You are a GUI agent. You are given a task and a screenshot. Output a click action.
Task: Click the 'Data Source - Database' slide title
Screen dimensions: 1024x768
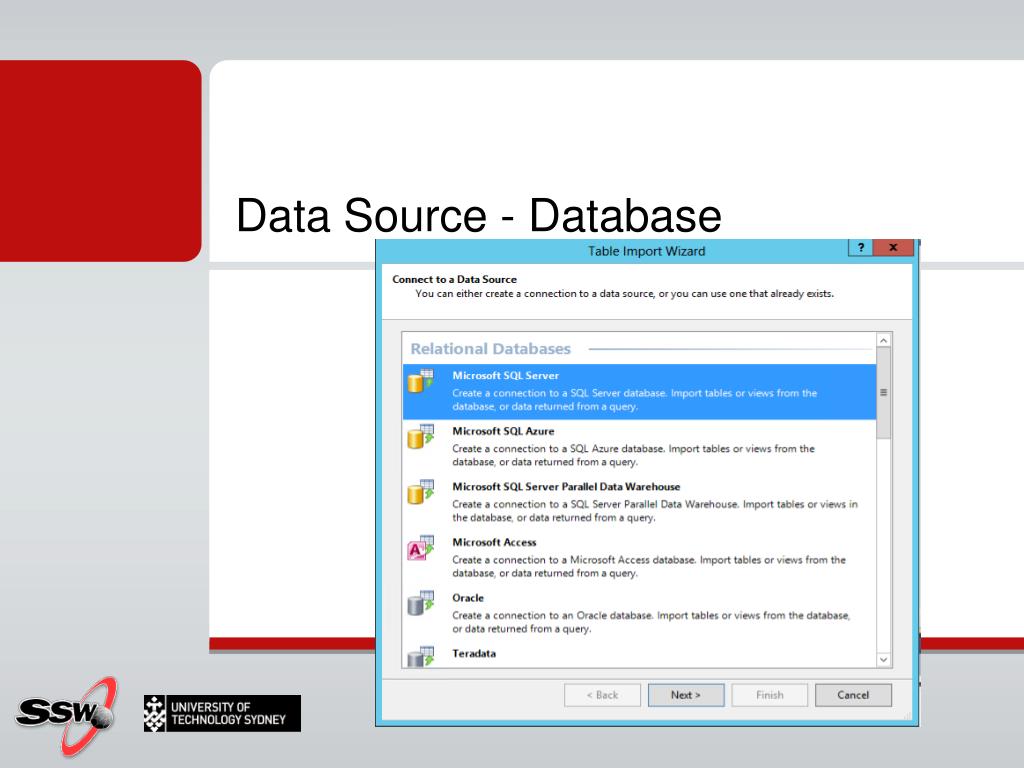pos(479,215)
